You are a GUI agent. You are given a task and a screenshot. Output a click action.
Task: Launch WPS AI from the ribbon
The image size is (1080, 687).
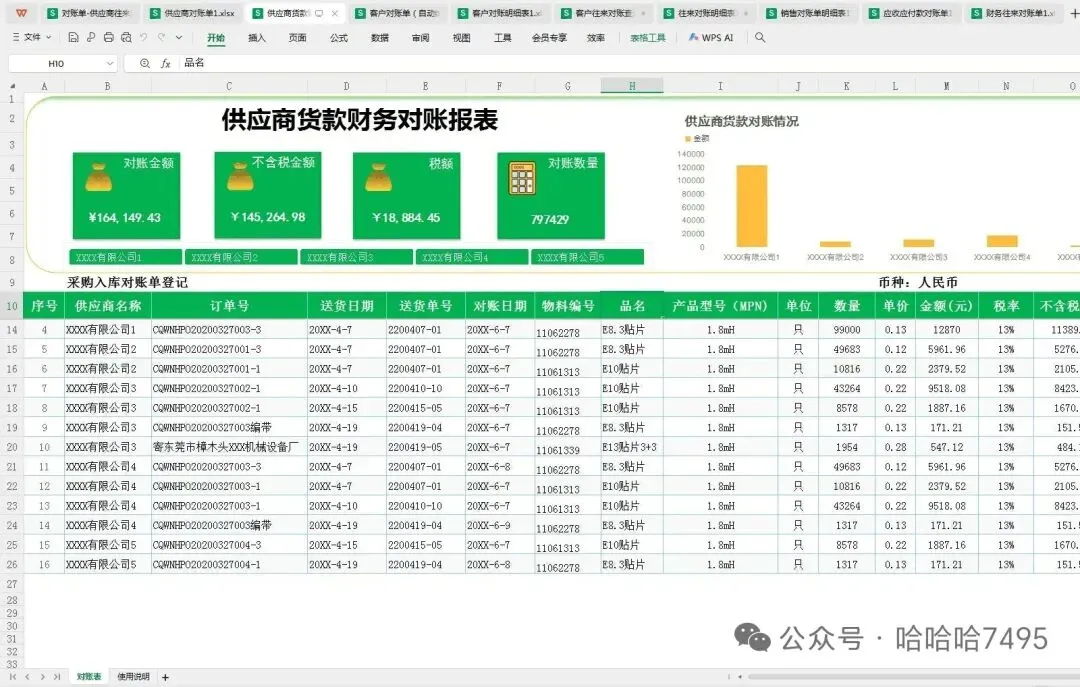pyautogui.click(x=711, y=38)
